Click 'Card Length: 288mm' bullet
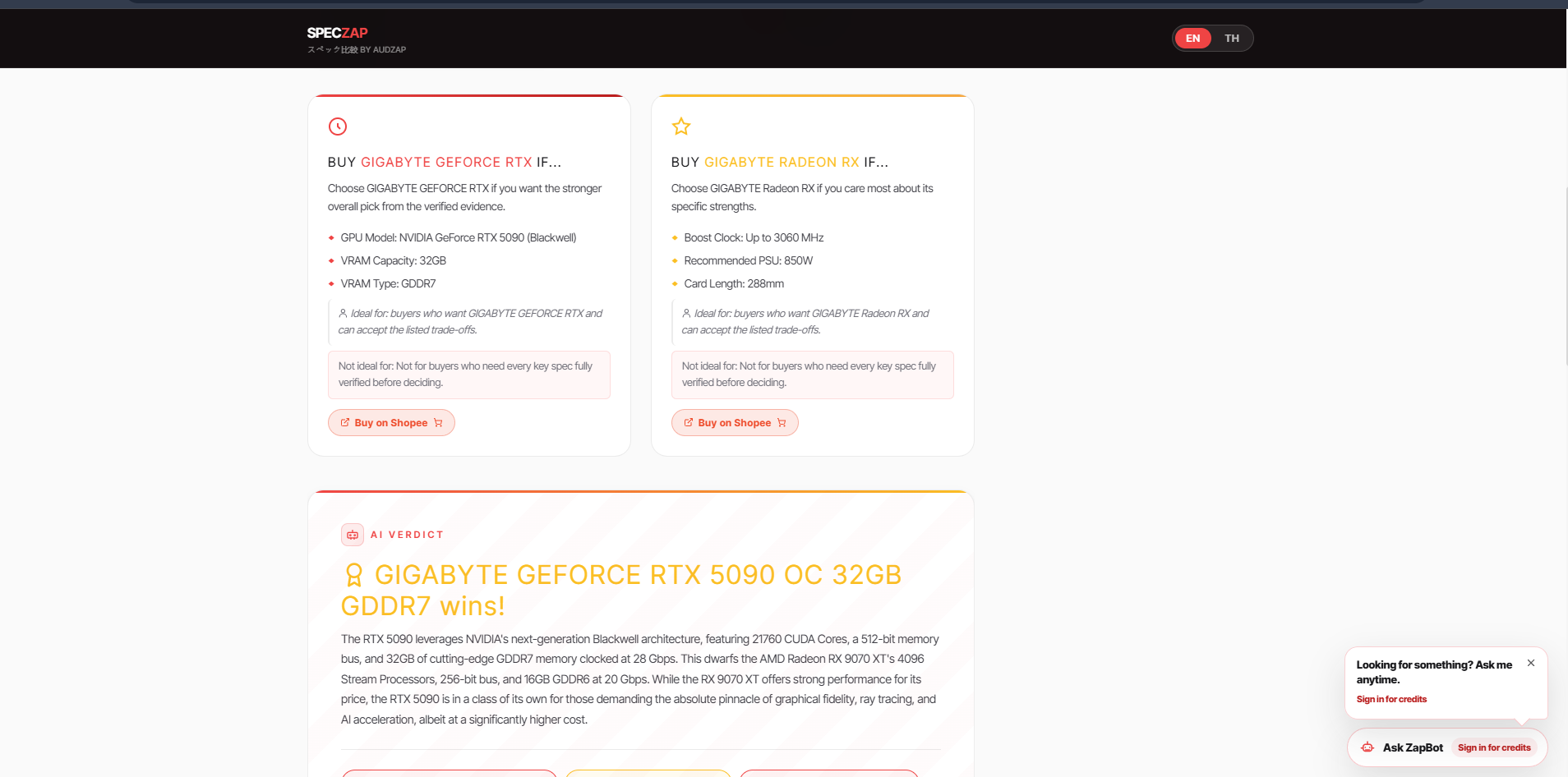Image resolution: width=1568 pixels, height=777 pixels. [x=734, y=284]
